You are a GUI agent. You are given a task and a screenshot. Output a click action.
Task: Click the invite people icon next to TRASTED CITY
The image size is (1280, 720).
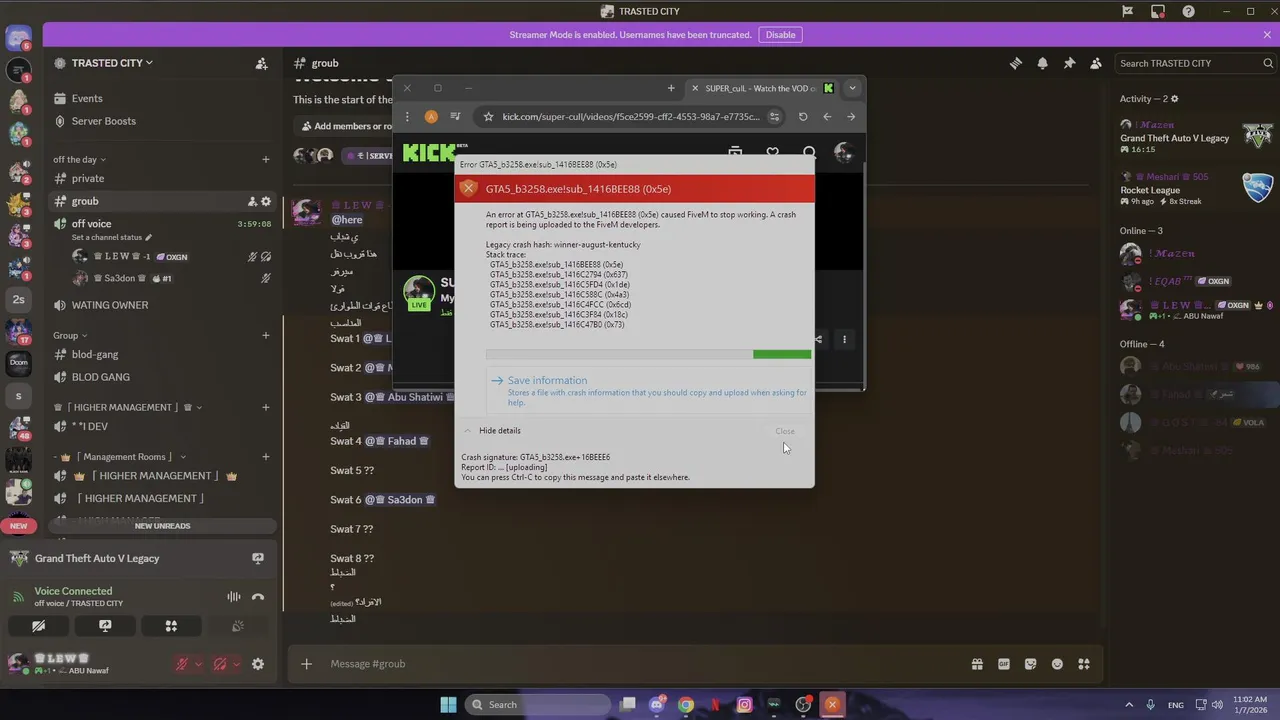click(262, 63)
